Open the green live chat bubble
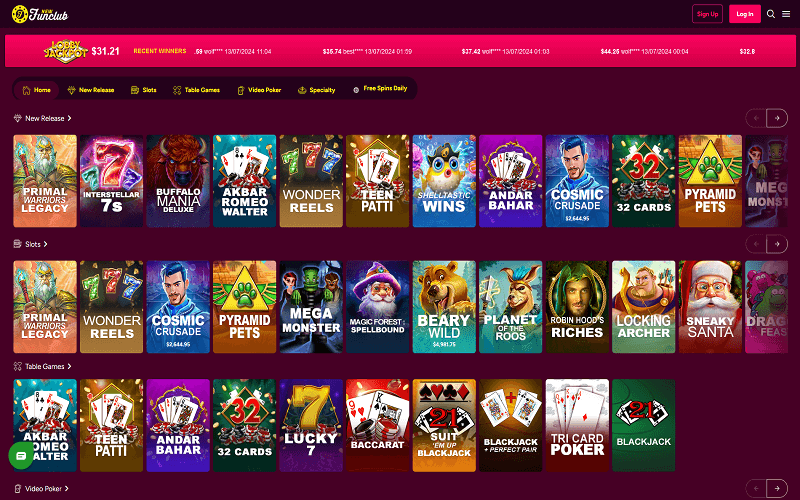Viewport: 800px width, 500px height. click(x=21, y=456)
